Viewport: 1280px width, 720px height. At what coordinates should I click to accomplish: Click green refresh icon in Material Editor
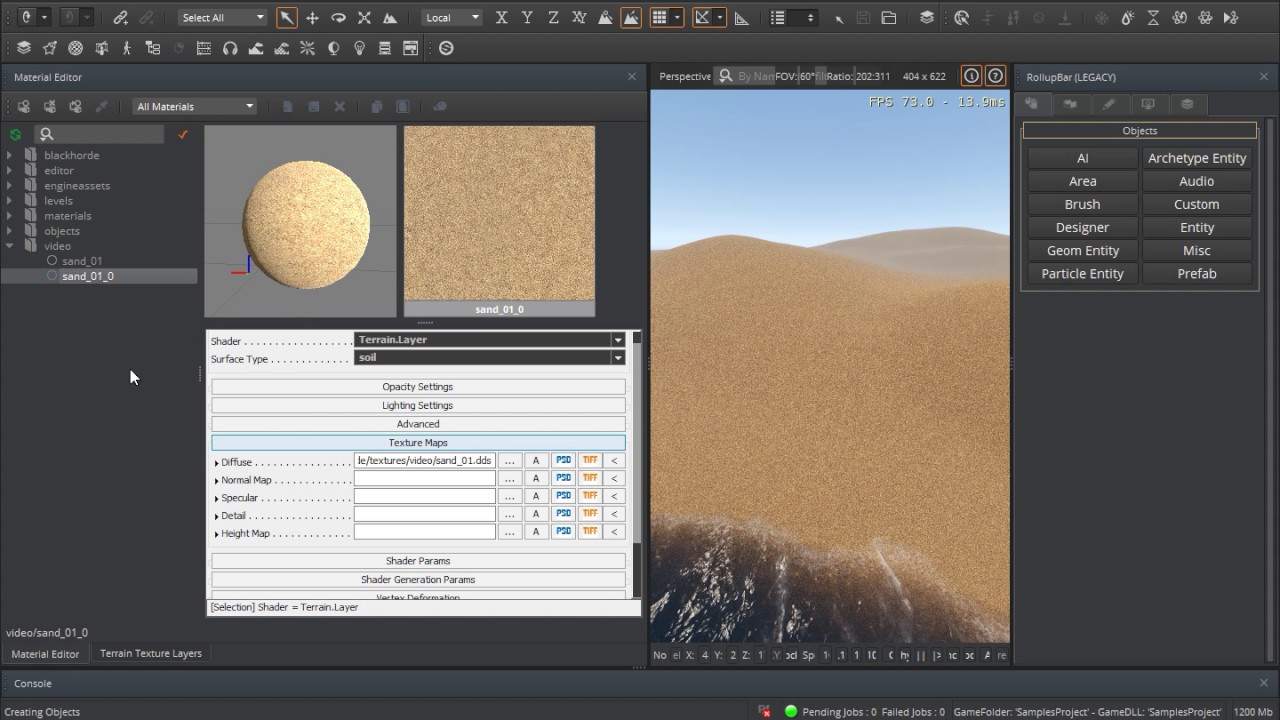pyautogui.click(x=16, y=134)
